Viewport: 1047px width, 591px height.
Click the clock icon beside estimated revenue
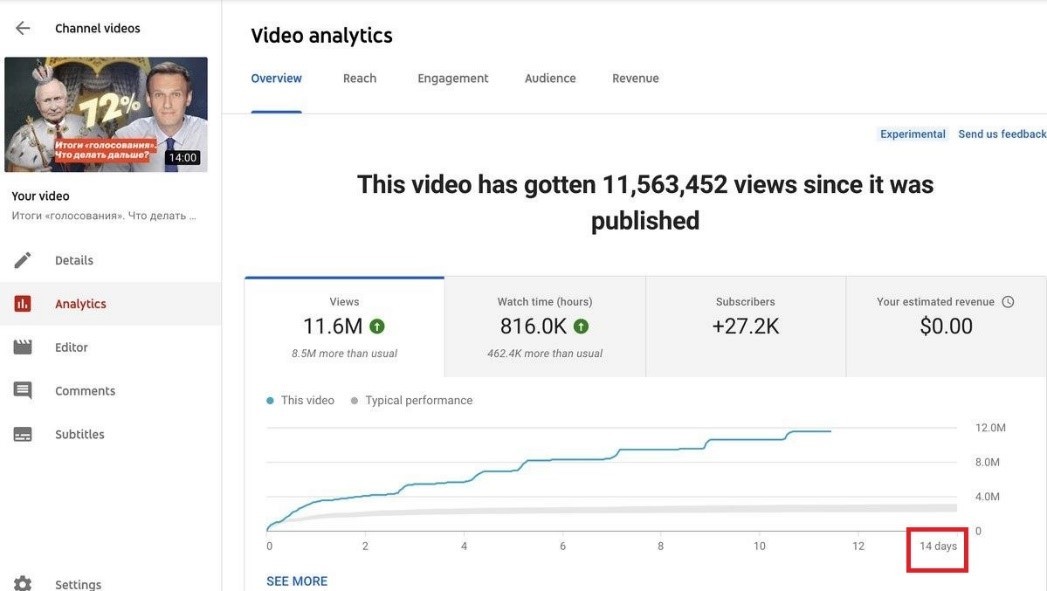click(x=1008, y=302)
